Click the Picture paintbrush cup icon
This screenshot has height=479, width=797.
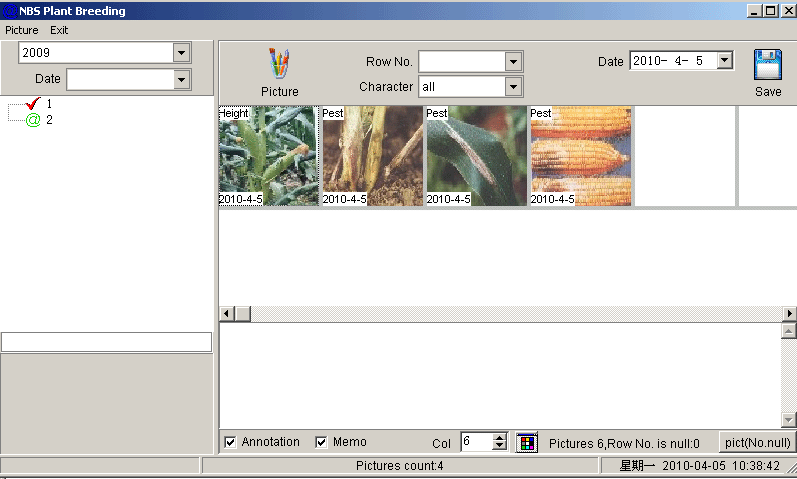[x=279, y=64]
